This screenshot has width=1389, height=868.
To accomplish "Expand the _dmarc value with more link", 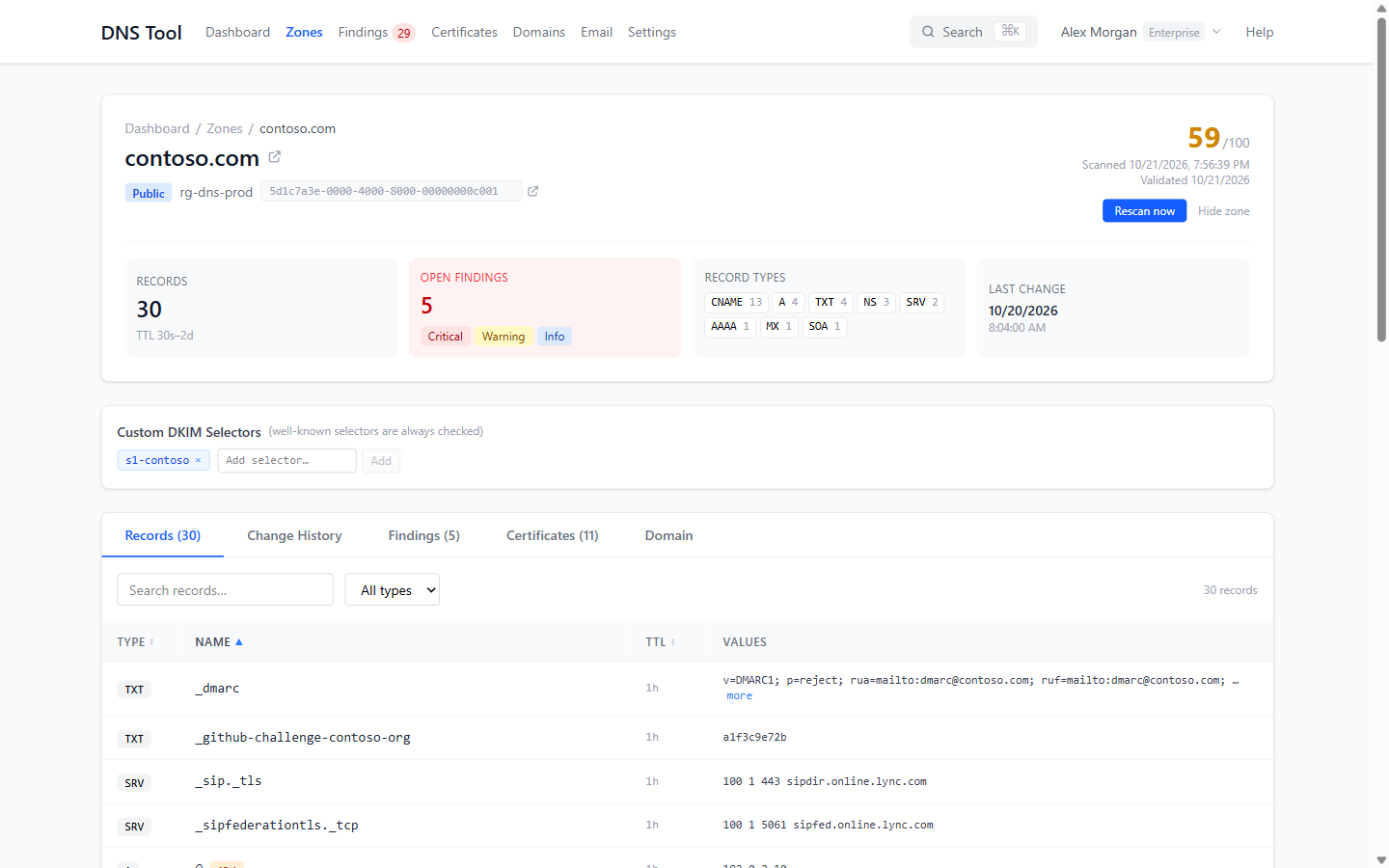I will (x=740, y=696).
